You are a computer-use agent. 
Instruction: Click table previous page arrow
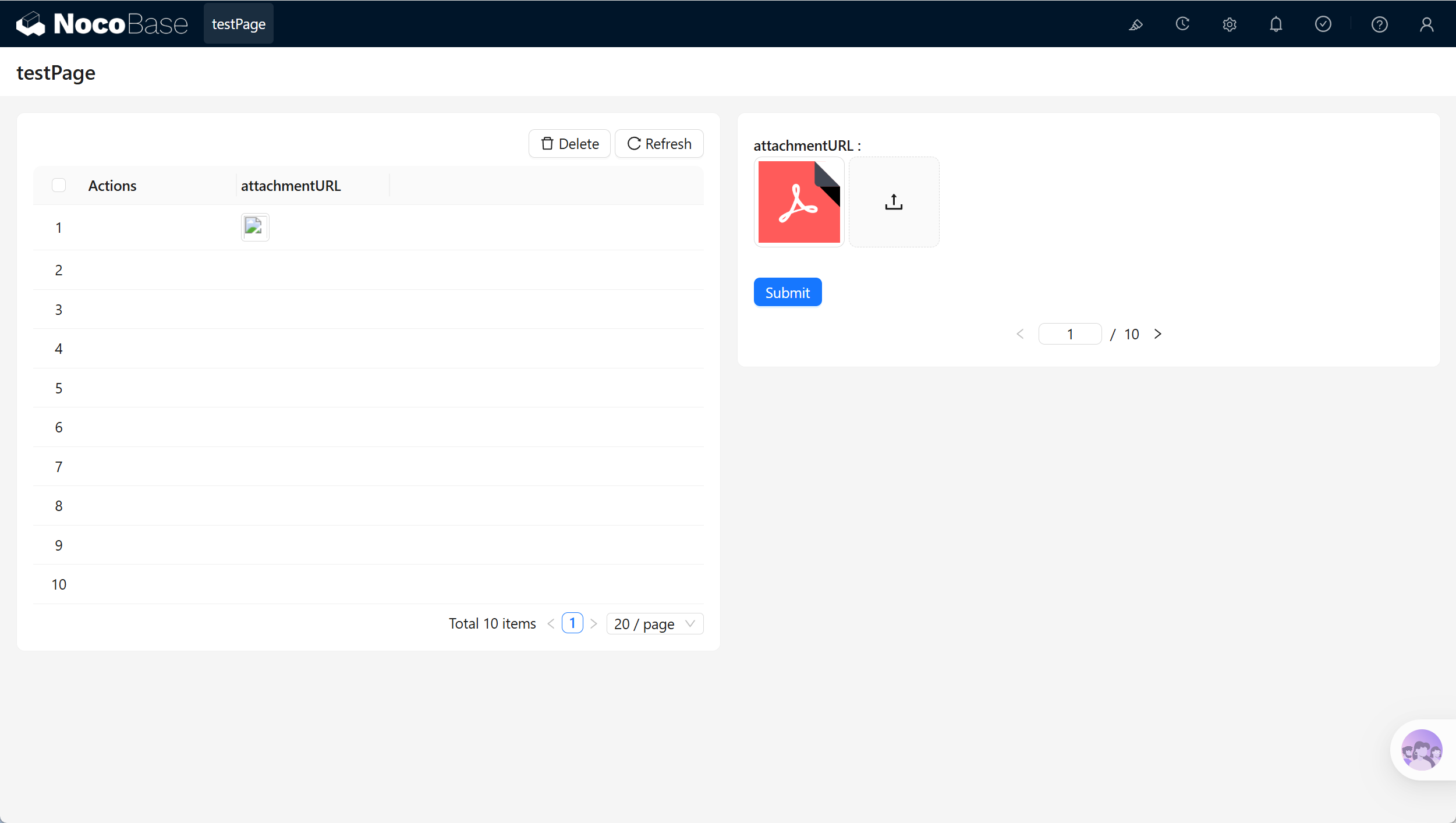point(551,624)
